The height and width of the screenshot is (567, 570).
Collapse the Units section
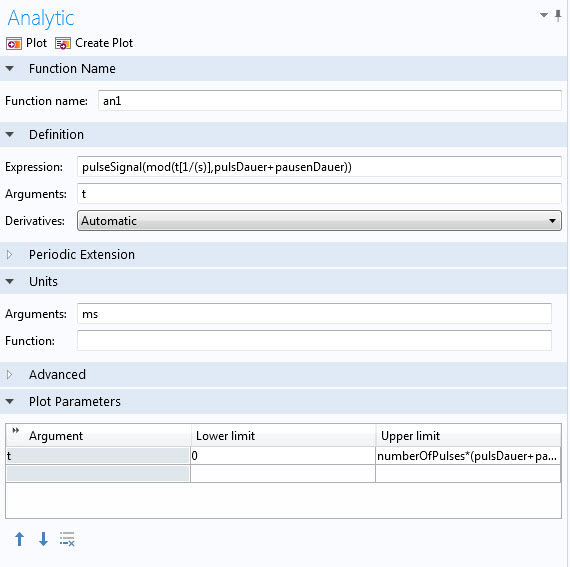pyautogui.click(x=10, y=281)
